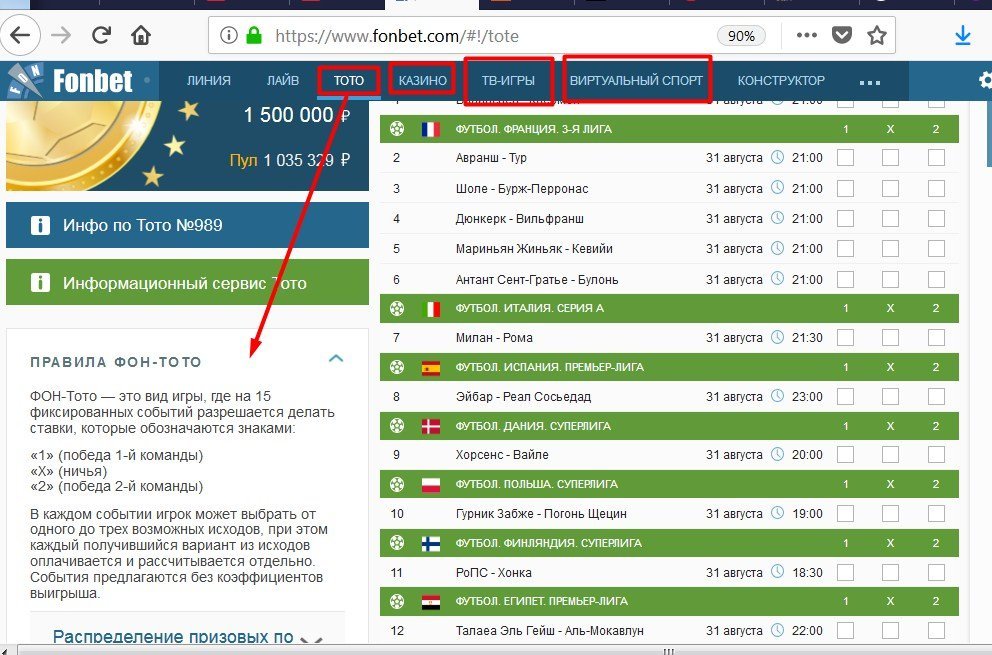Open Инфо по Тото №989
992x655 pixels.
187,225
